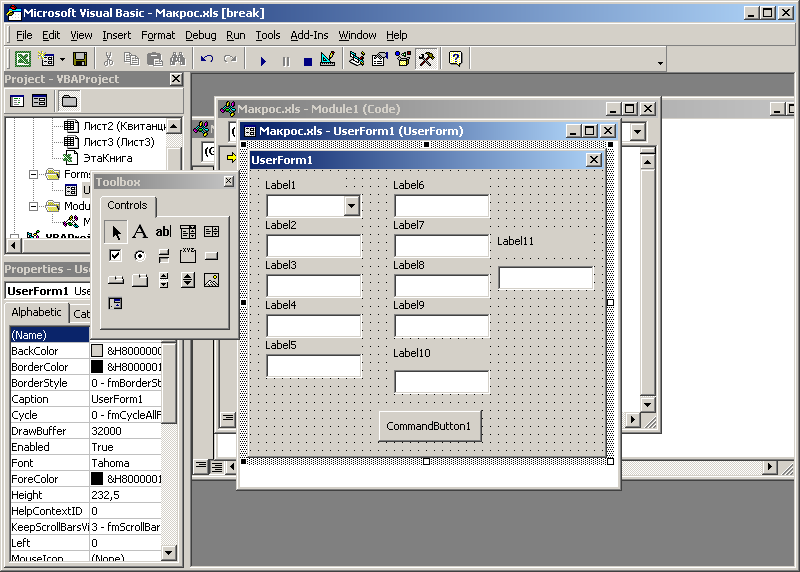Open the Format menu

click(158, 35)
